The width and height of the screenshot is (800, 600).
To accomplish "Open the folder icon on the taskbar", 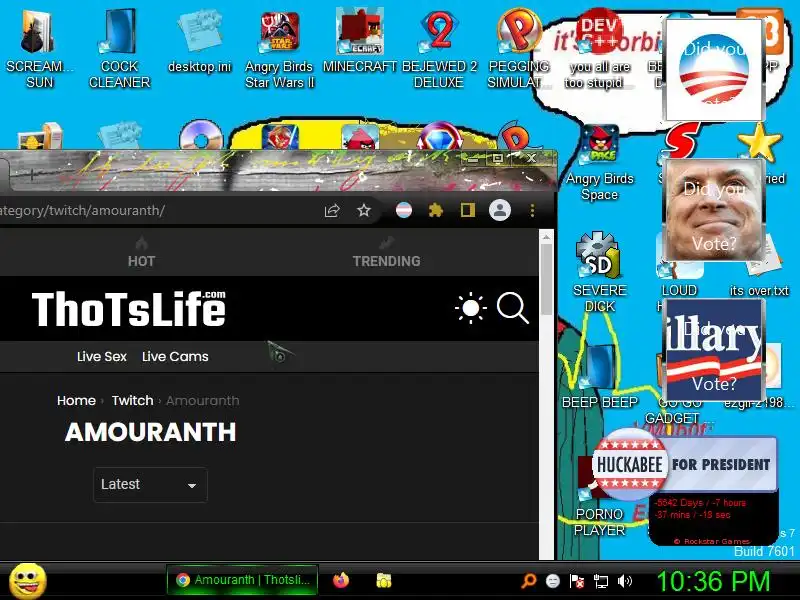I will tap(384, 580).
